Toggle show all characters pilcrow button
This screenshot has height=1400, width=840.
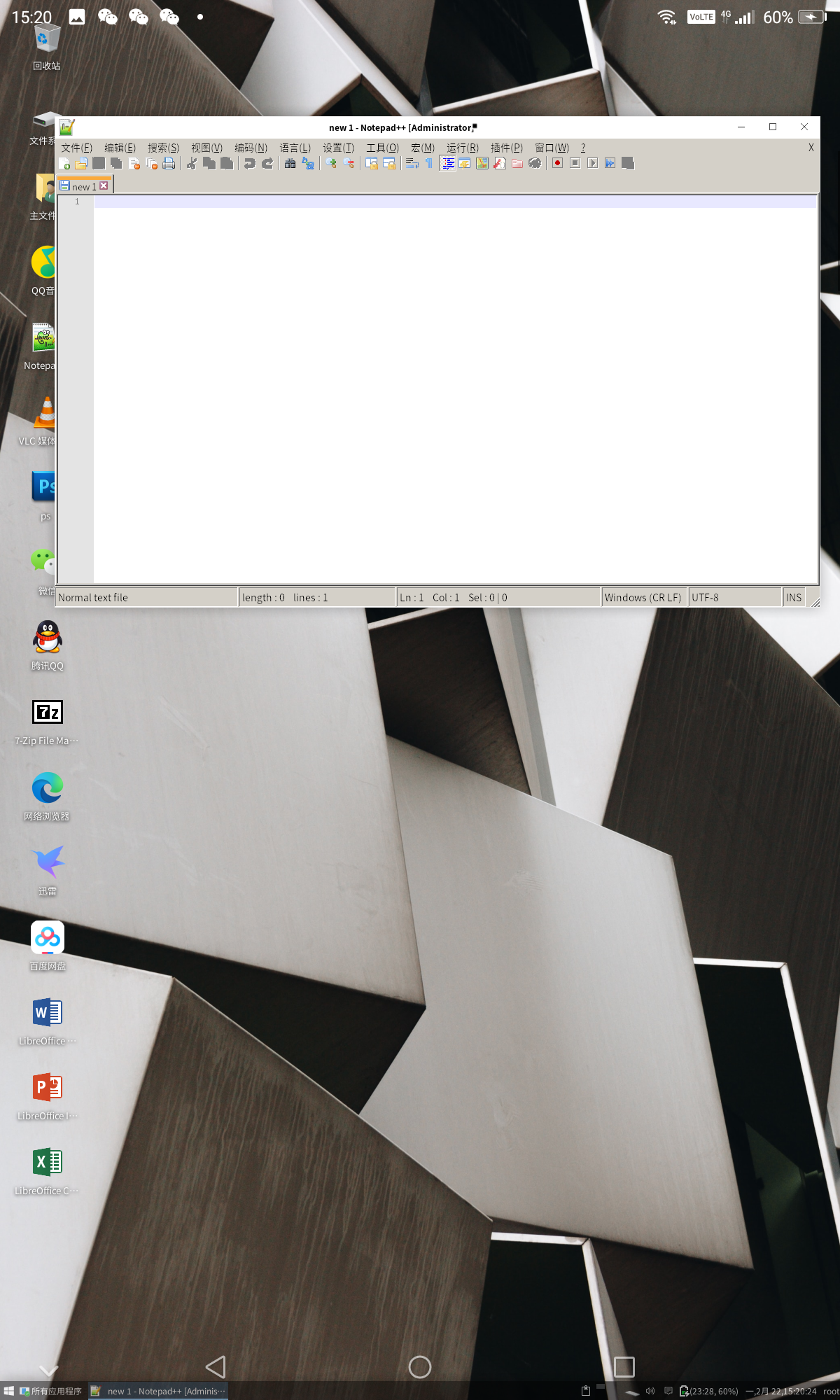click(x=429, y=163)
